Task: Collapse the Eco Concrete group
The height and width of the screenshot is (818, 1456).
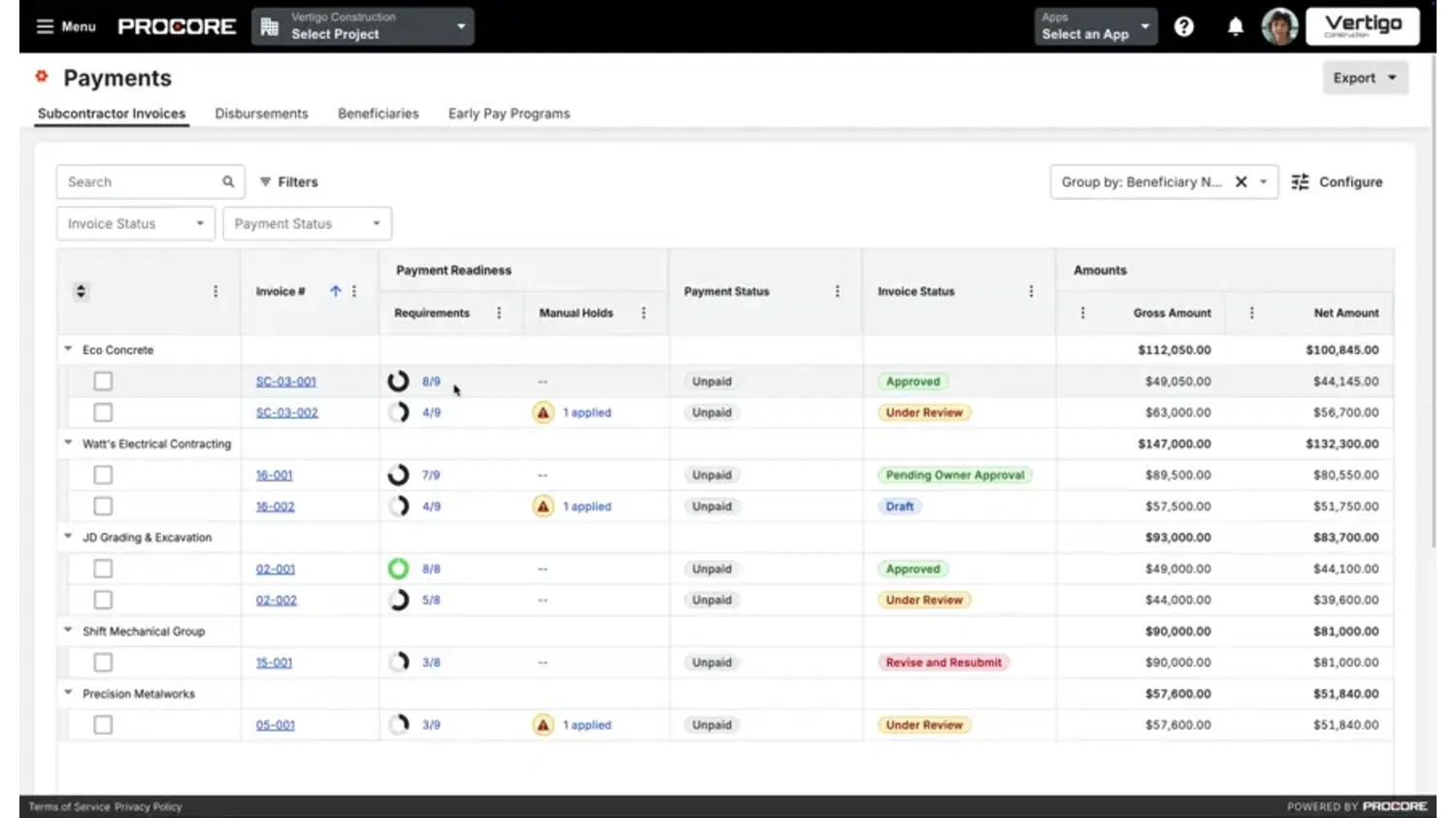Action: (x=68, y=349)
